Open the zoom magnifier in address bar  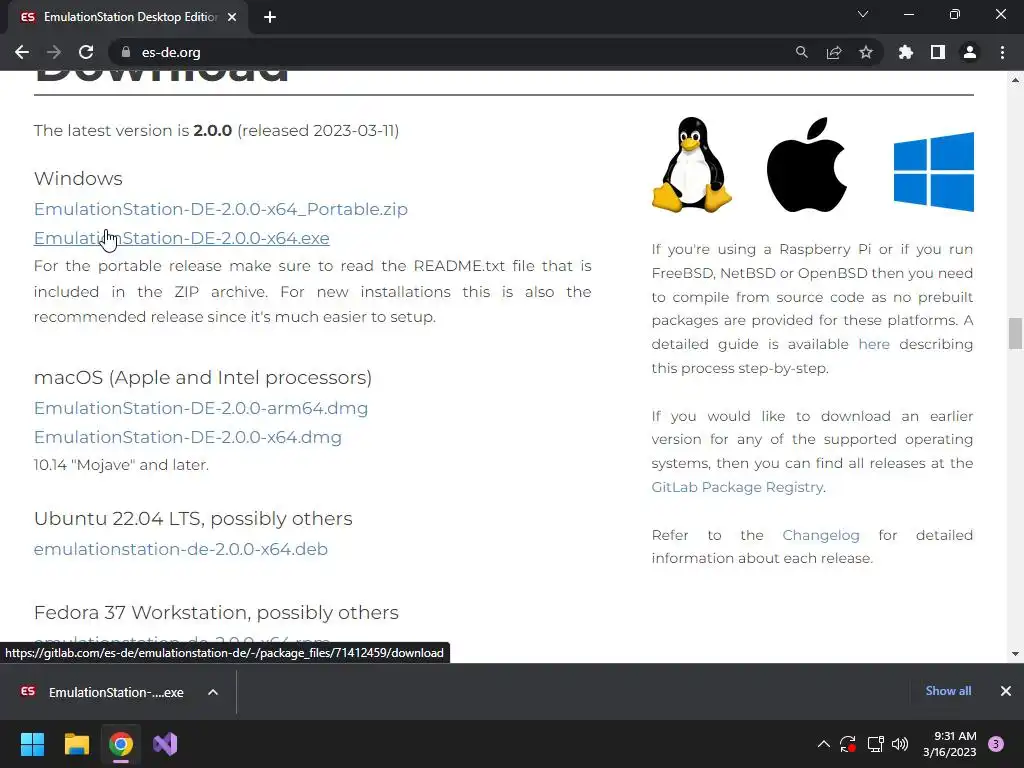pyautogui.click(x=801, y=52)
